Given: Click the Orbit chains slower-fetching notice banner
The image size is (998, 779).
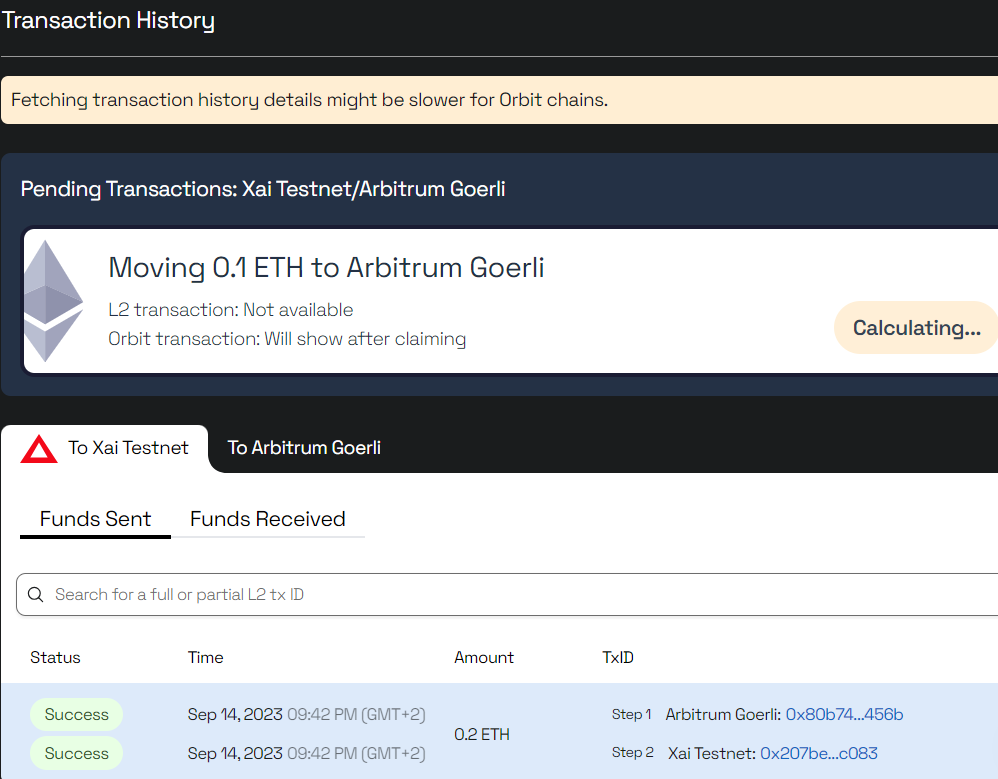Looking at the screenshot, I should (x=500, y=100).
